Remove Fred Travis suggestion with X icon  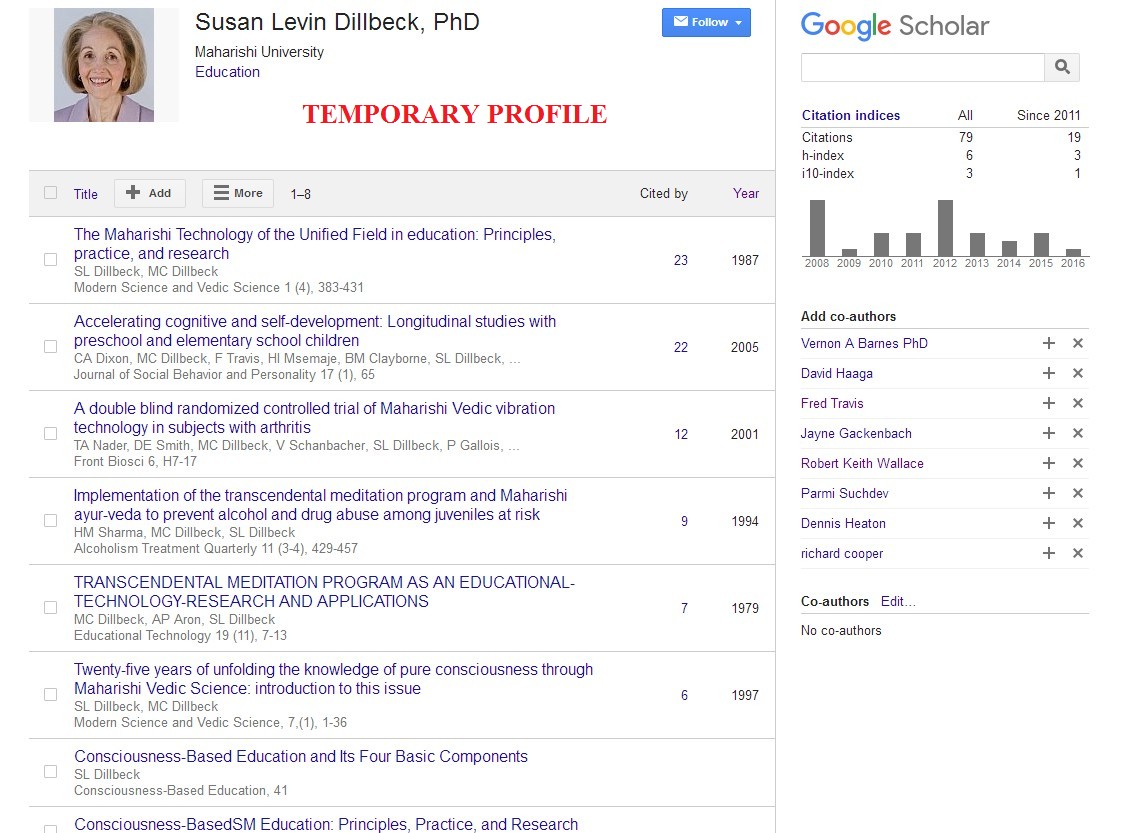(x=1078, y=403)
